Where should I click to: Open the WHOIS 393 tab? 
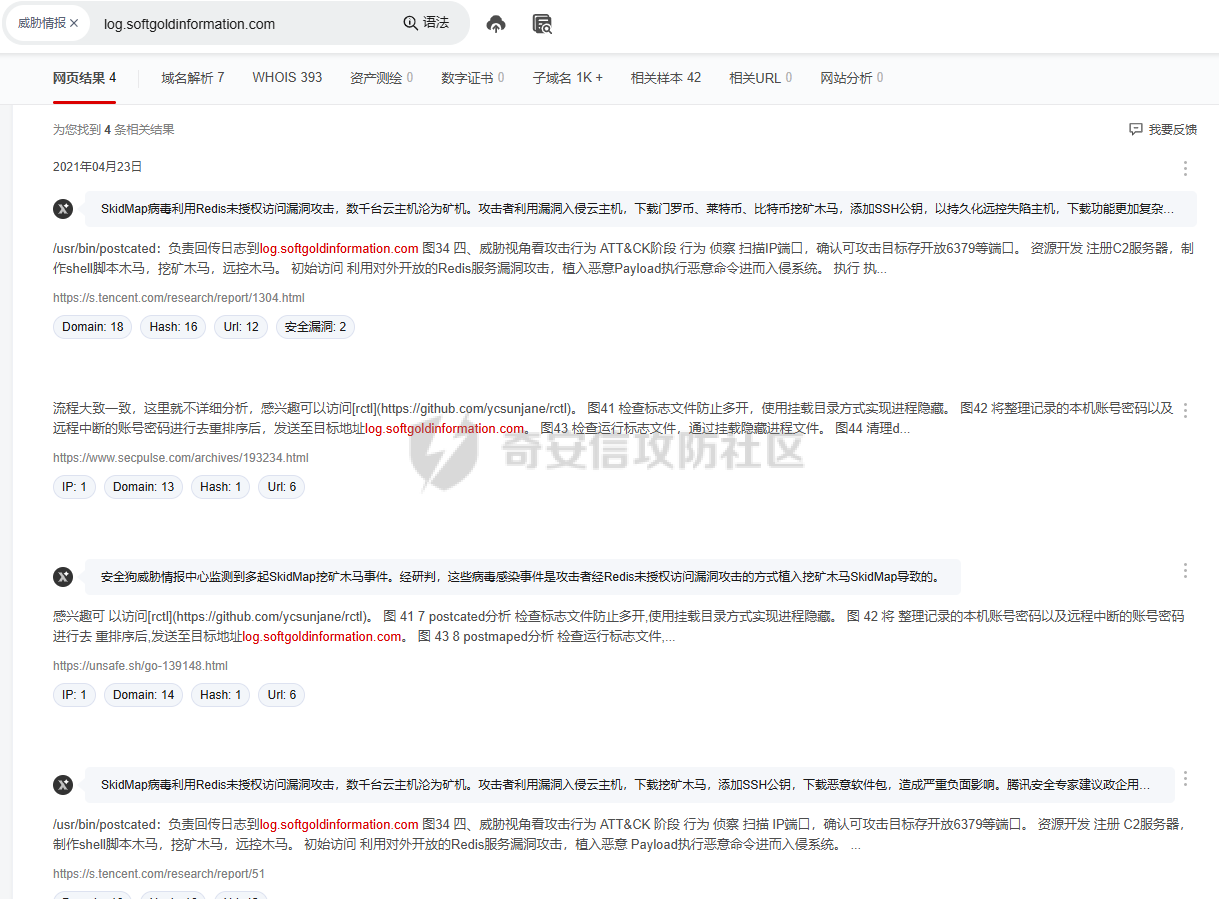pyautogui.click(x=287, y=78)
